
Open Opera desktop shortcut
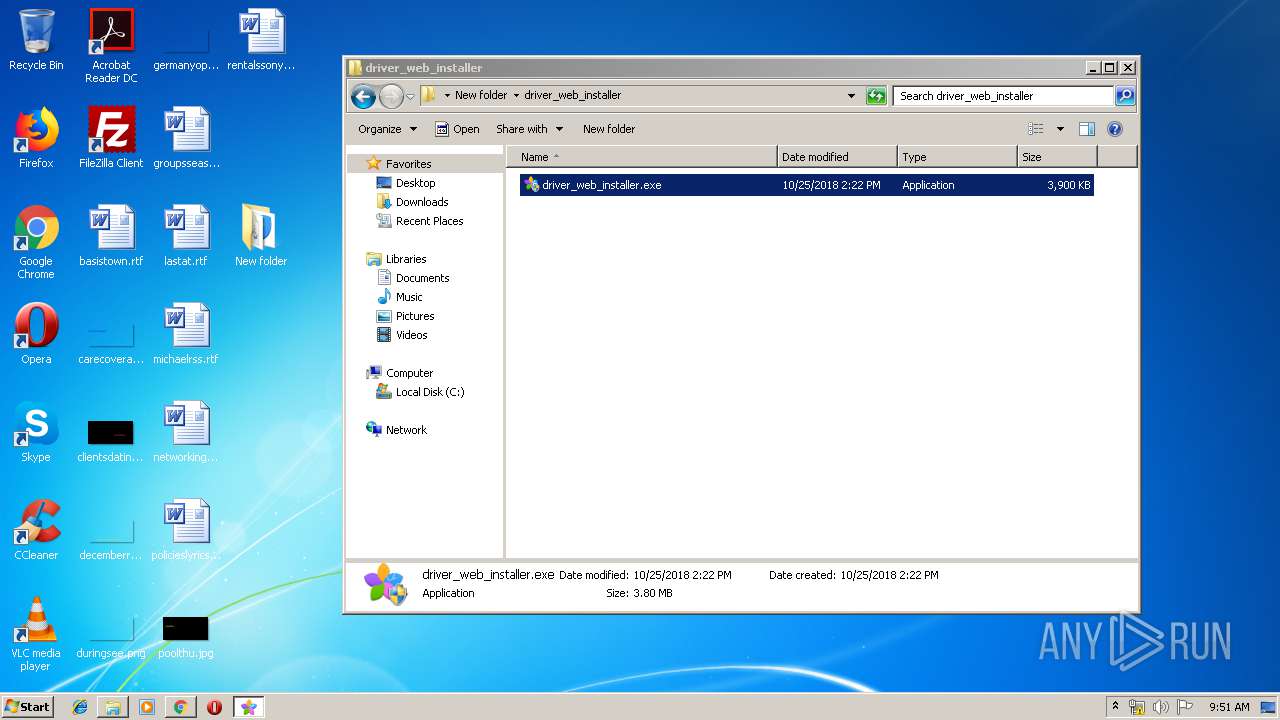tap(36, 334)
